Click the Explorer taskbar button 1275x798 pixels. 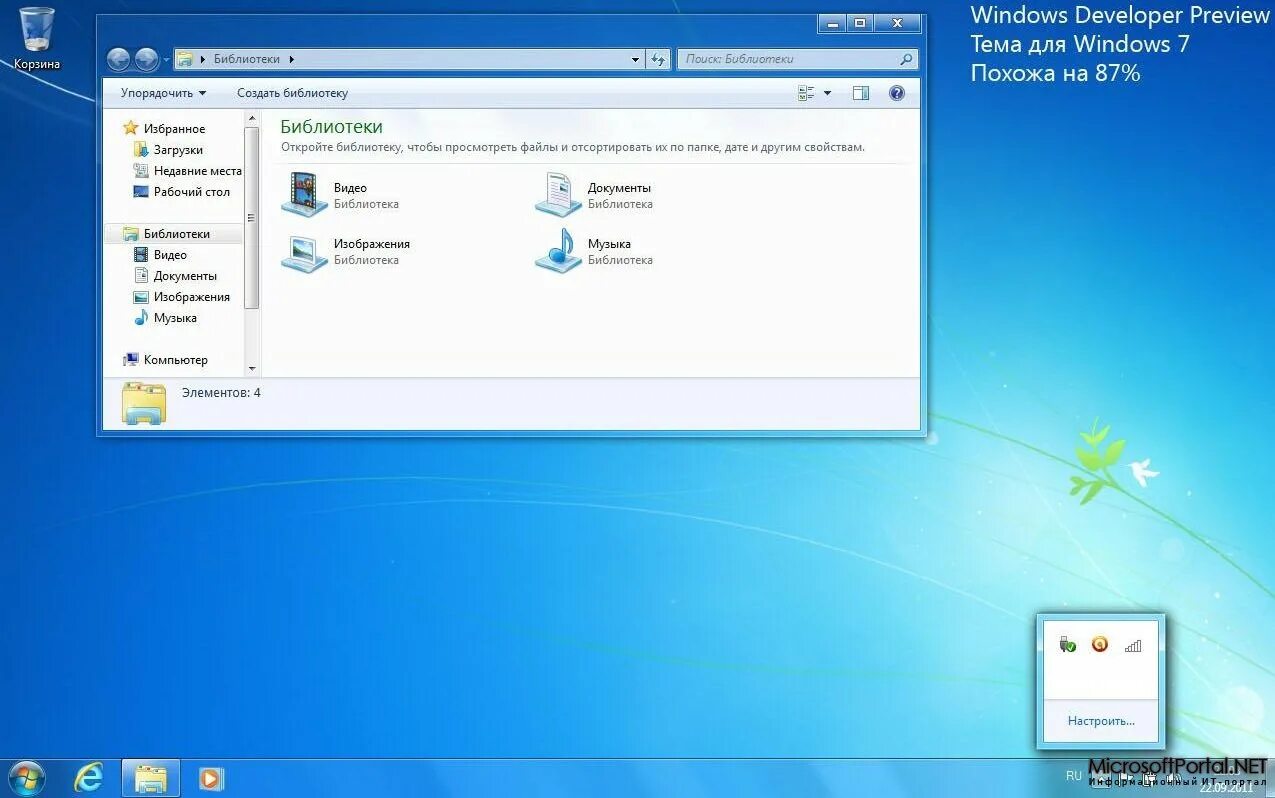tap(151, 778)
